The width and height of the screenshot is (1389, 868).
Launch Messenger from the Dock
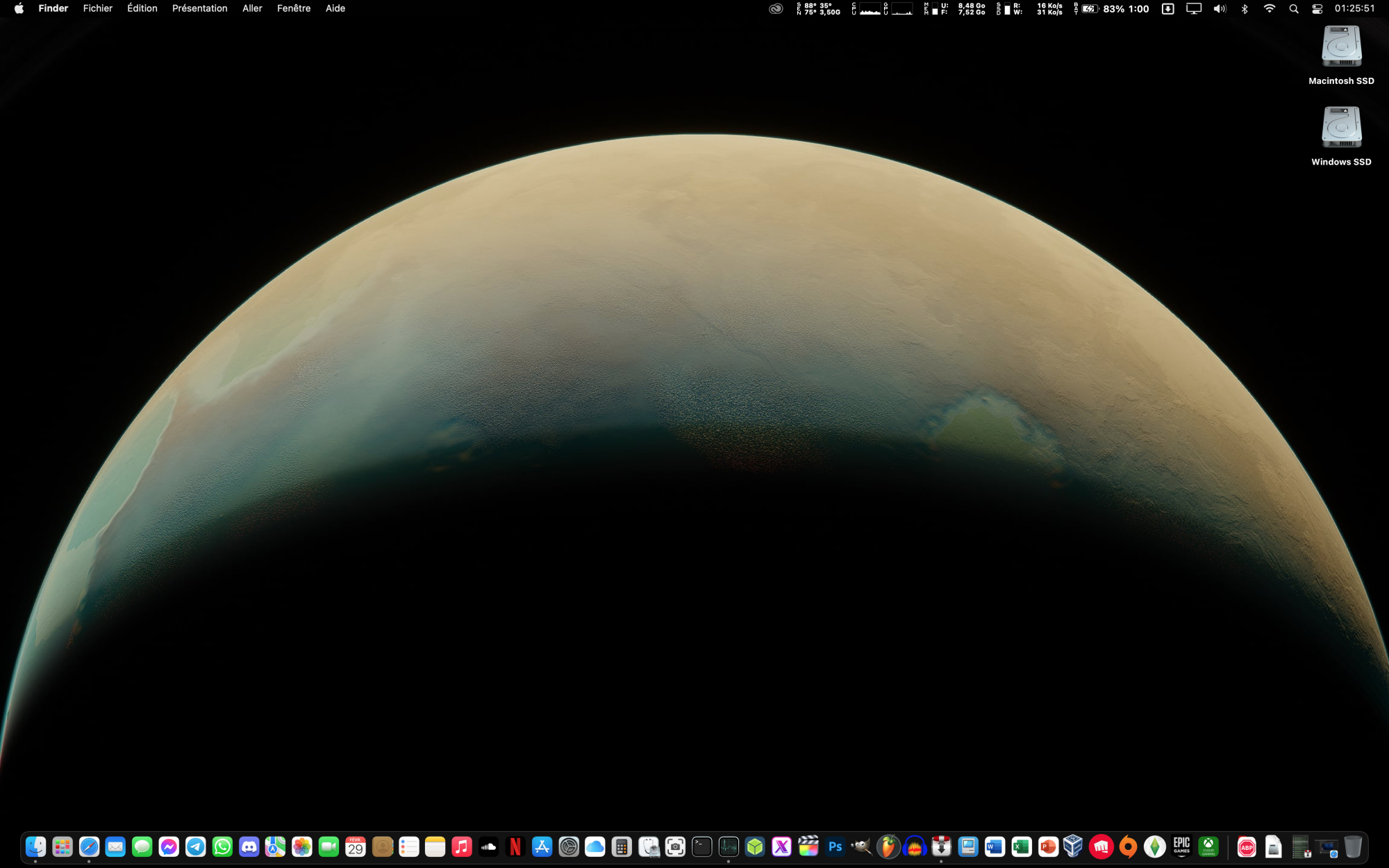pos(169,846)
